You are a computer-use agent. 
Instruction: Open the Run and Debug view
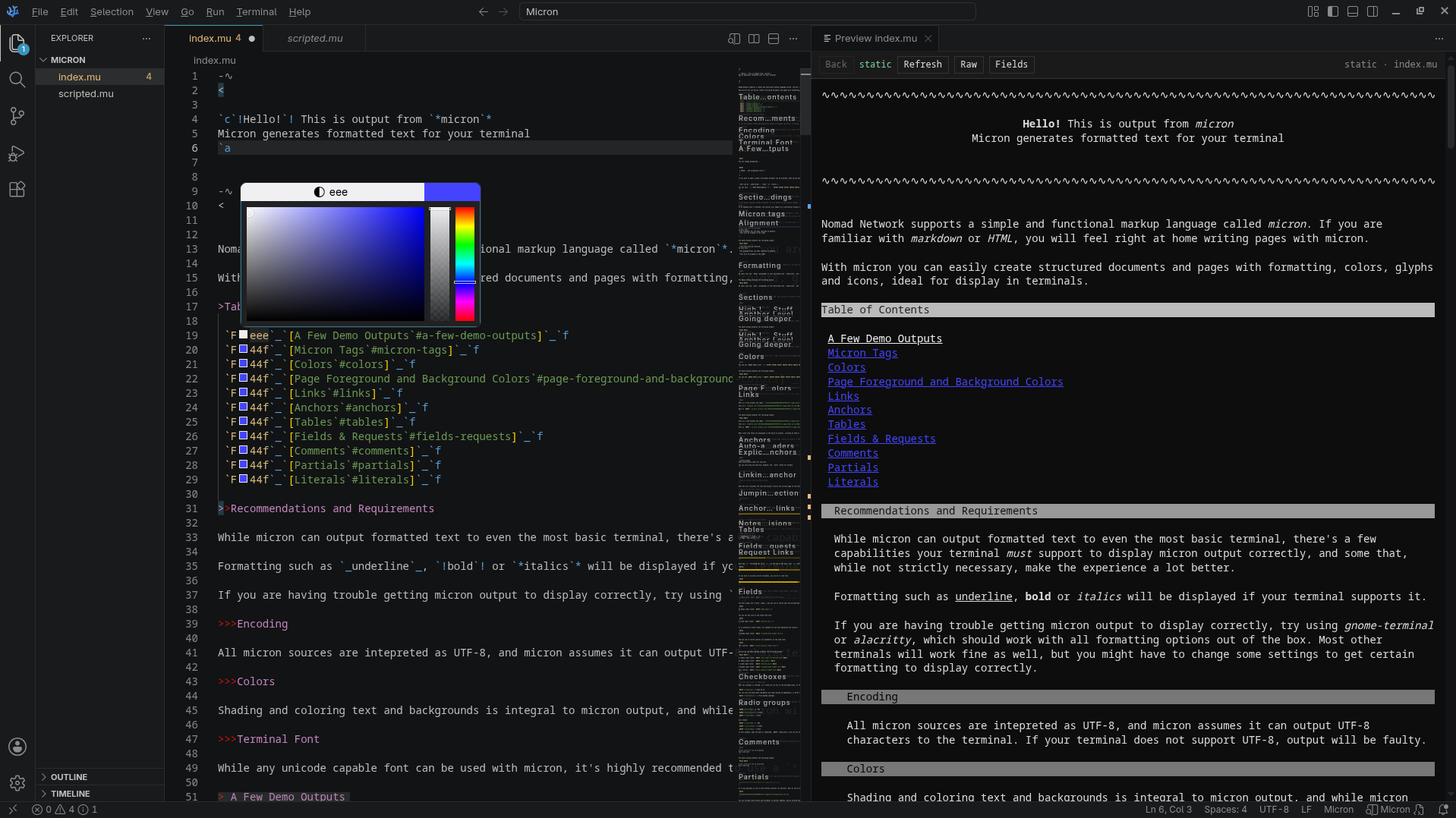[x=17, y=153]
